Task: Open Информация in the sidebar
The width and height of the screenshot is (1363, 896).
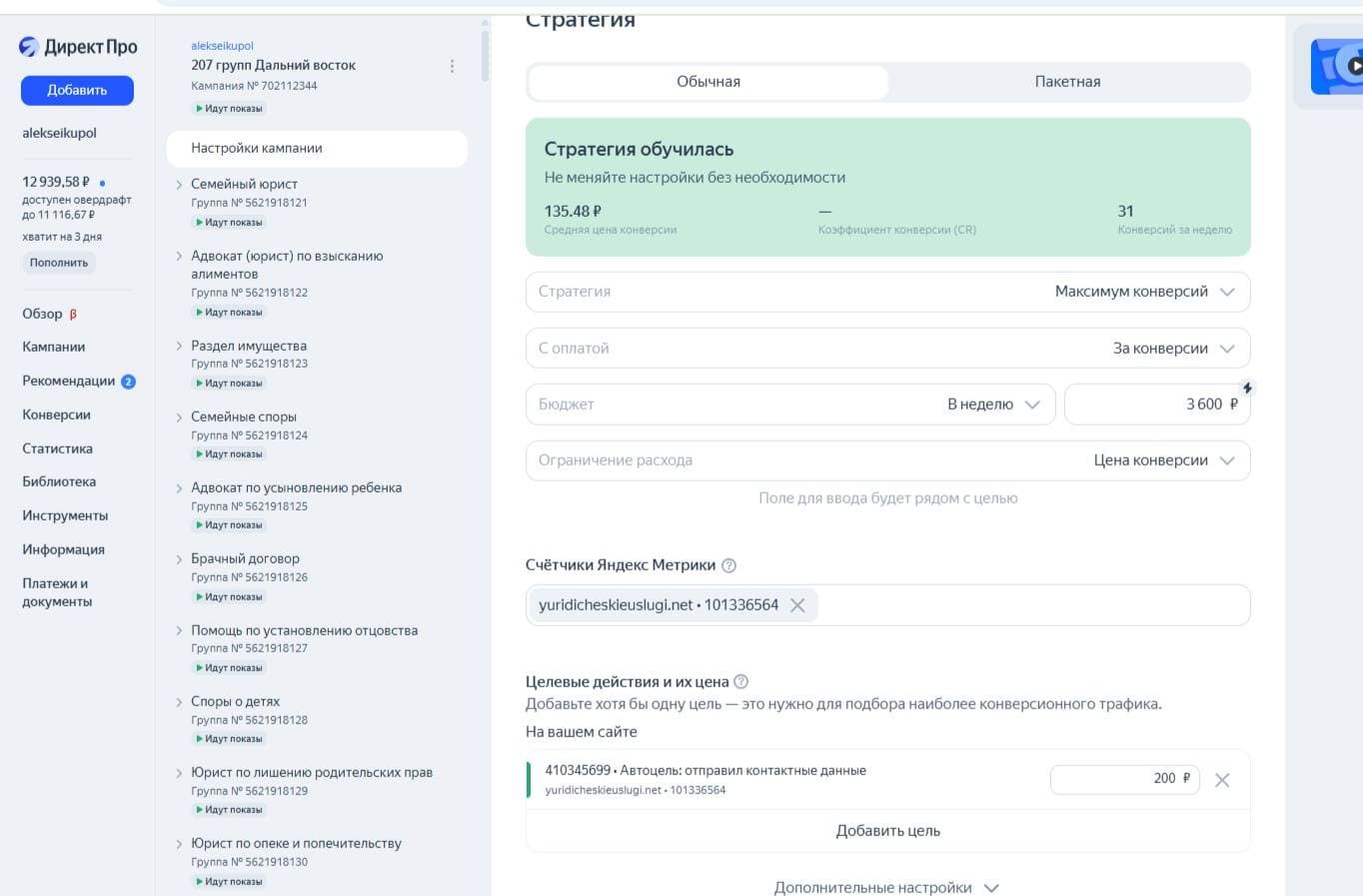Action: point(63,549)
